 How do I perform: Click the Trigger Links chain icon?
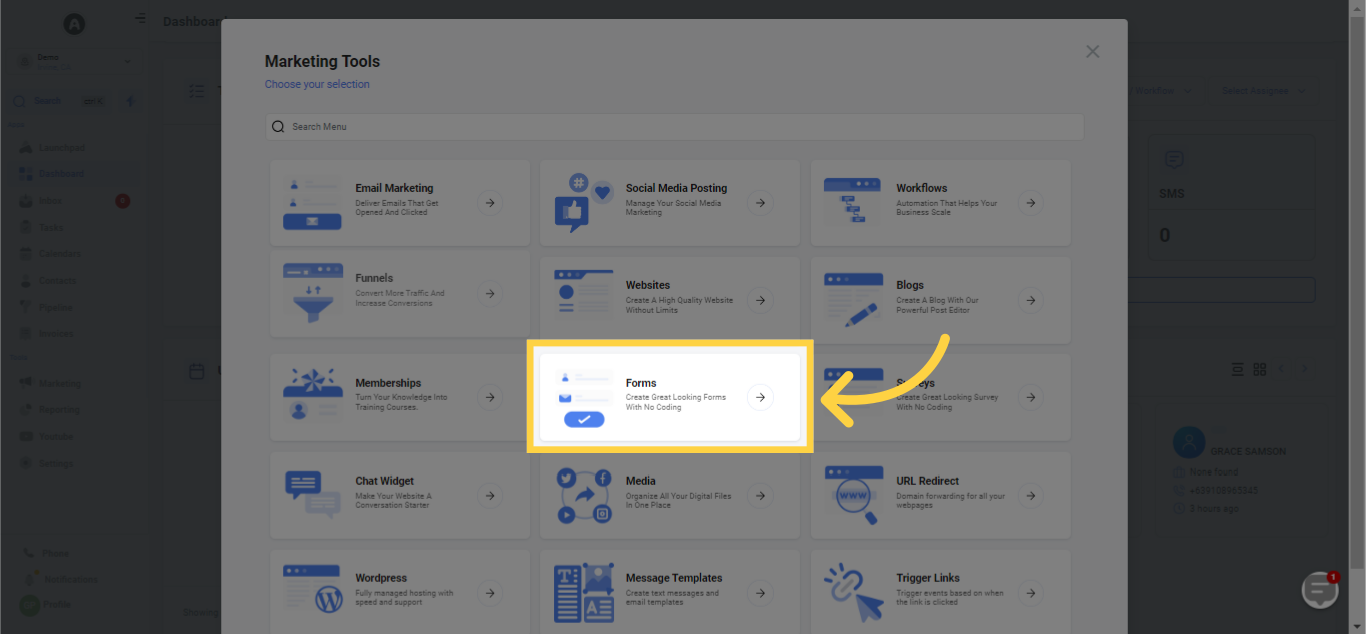pos(853,592)
